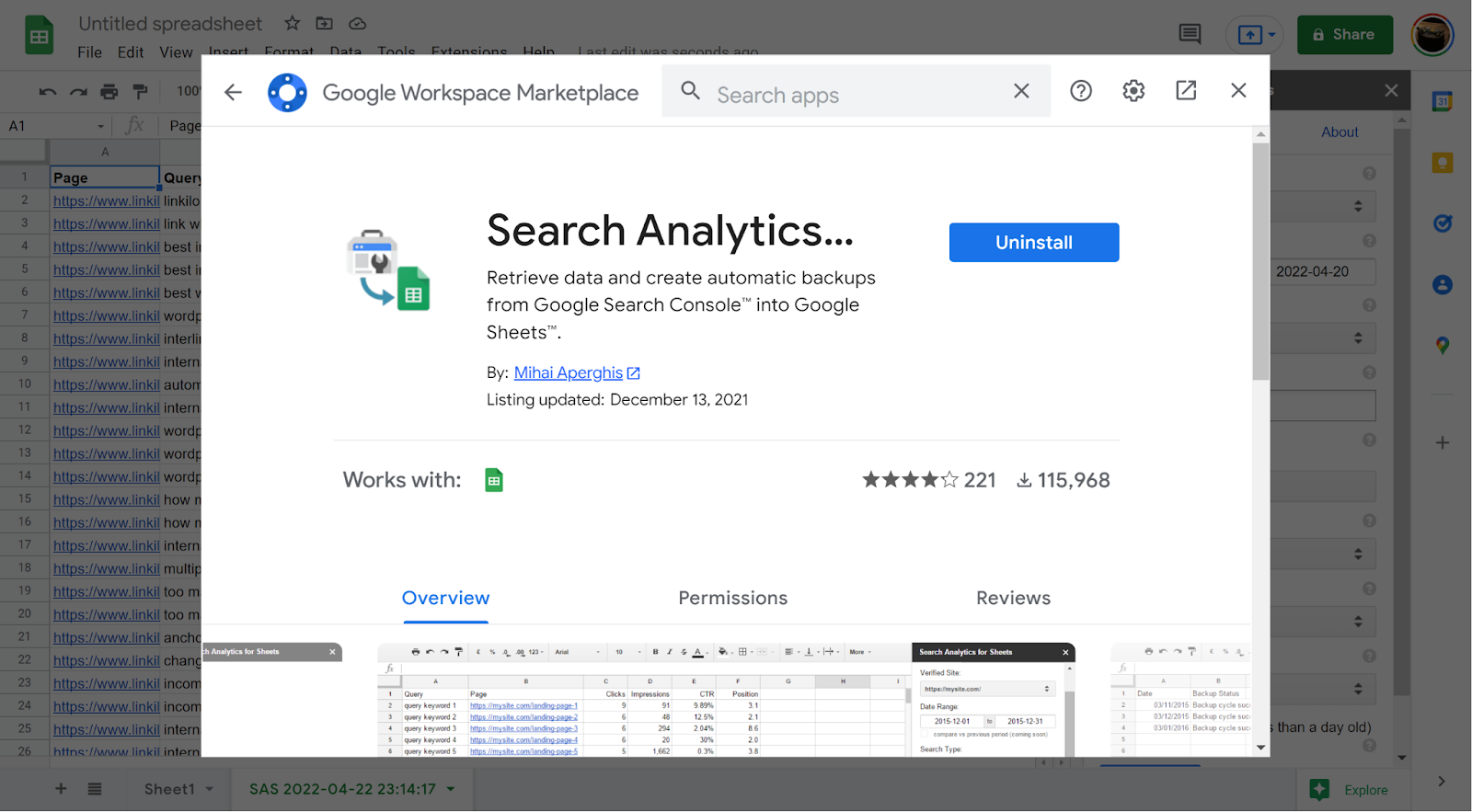This screenshot has height=812, width=1472.
Task: Star the Untitled spreadsheet
Action: [292, 23]
